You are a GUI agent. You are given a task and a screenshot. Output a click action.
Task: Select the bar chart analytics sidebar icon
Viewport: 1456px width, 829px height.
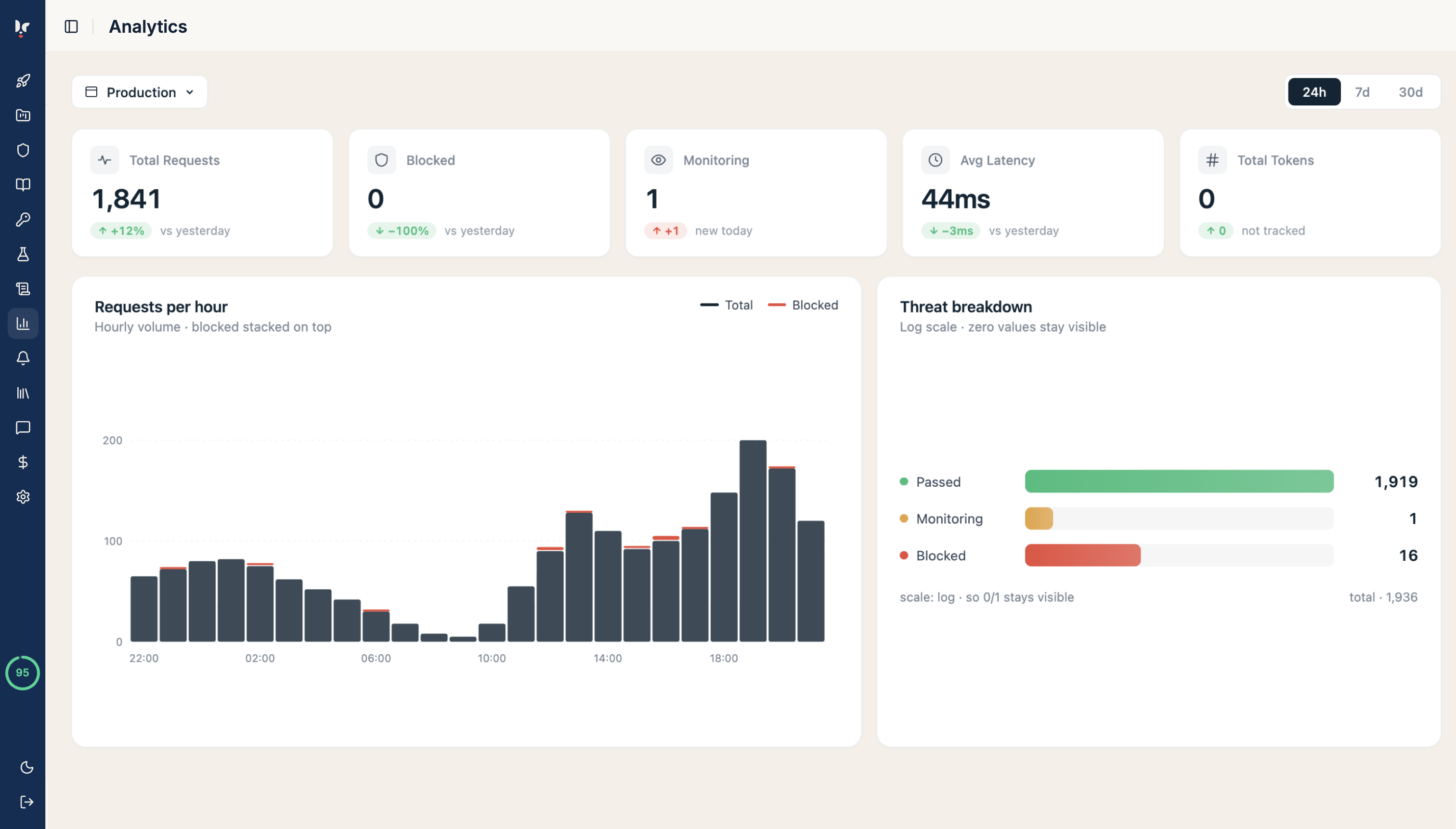23,324
